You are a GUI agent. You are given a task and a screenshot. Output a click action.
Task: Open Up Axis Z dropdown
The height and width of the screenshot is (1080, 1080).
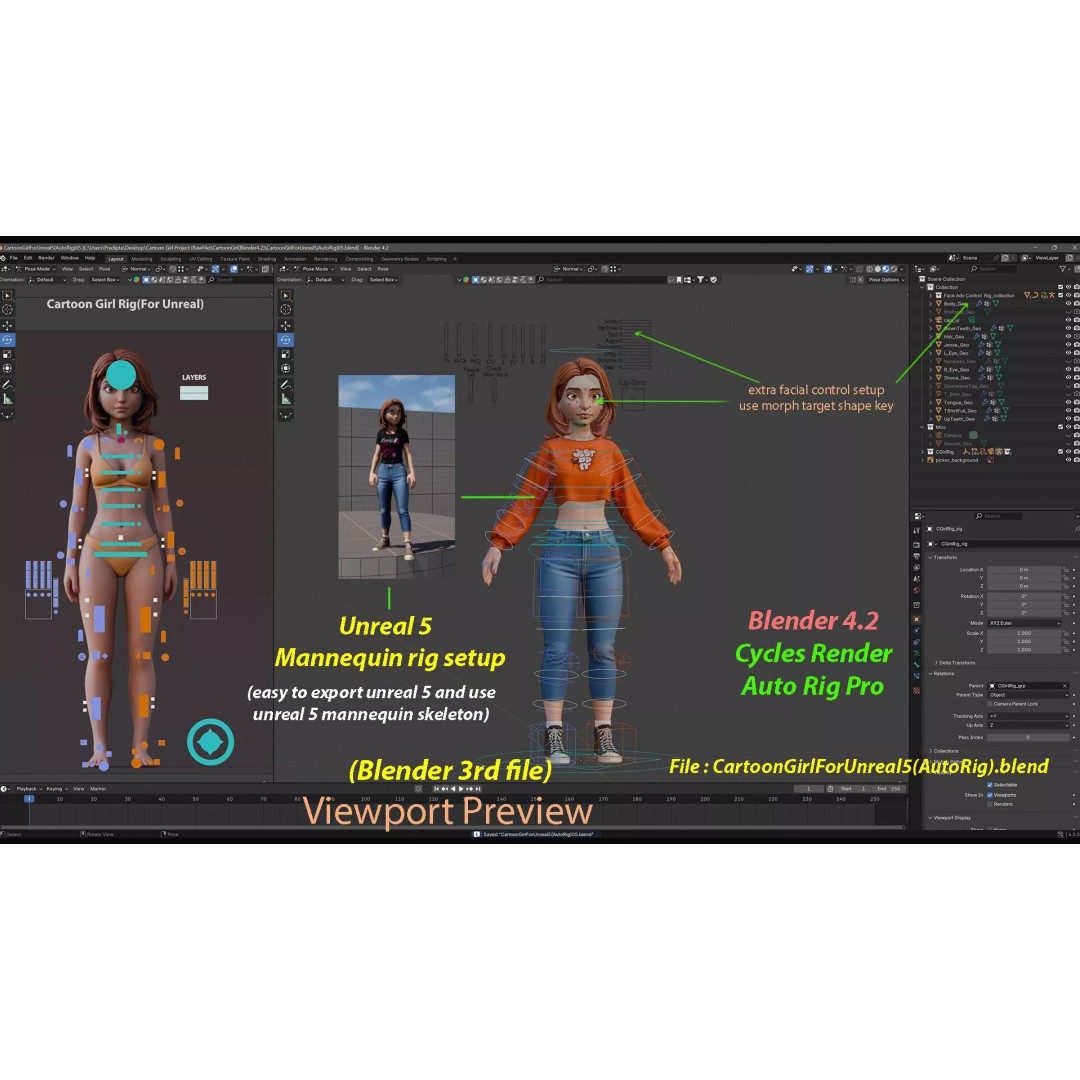(1028, 725)
